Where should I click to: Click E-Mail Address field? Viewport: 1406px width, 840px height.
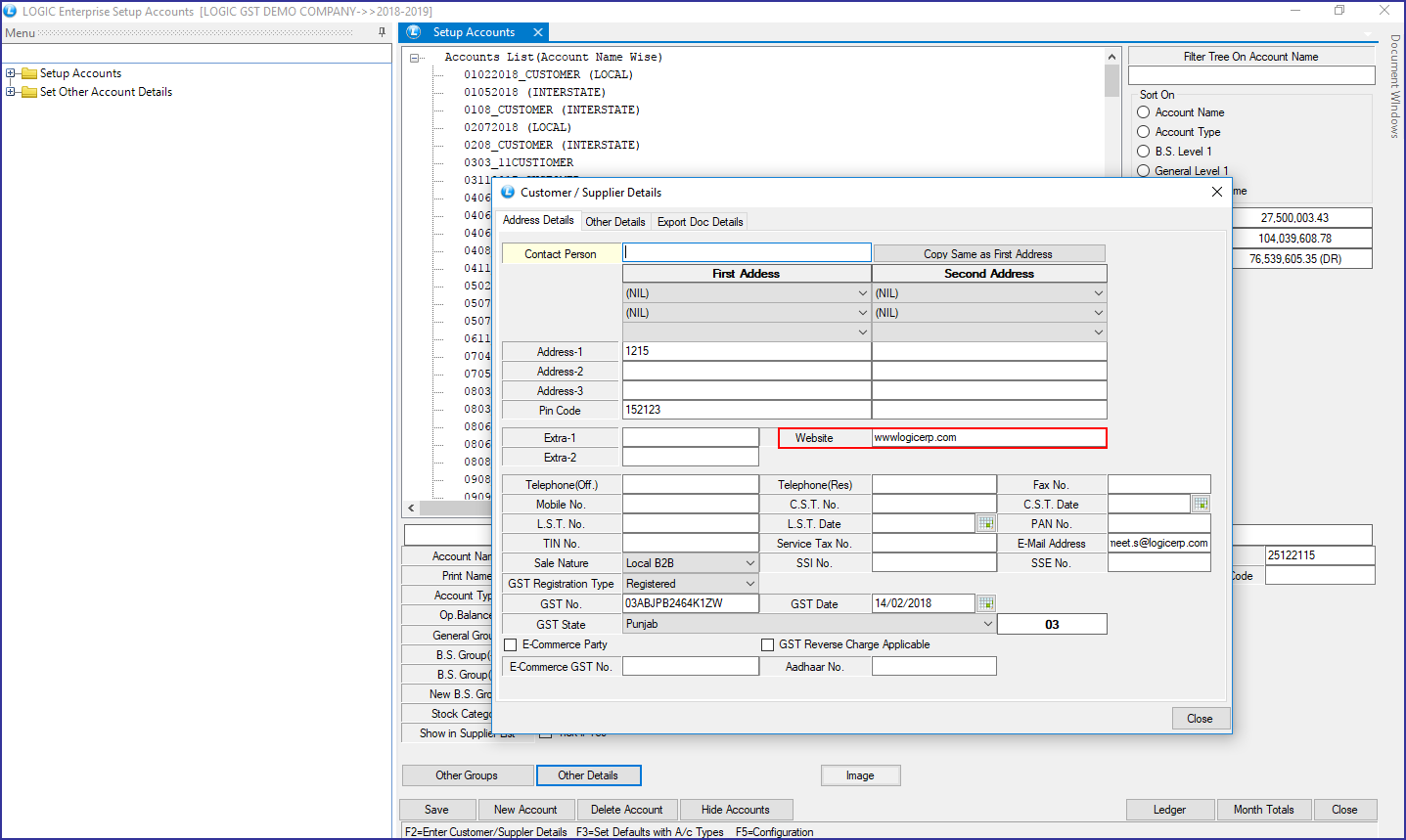point(1158,543)
